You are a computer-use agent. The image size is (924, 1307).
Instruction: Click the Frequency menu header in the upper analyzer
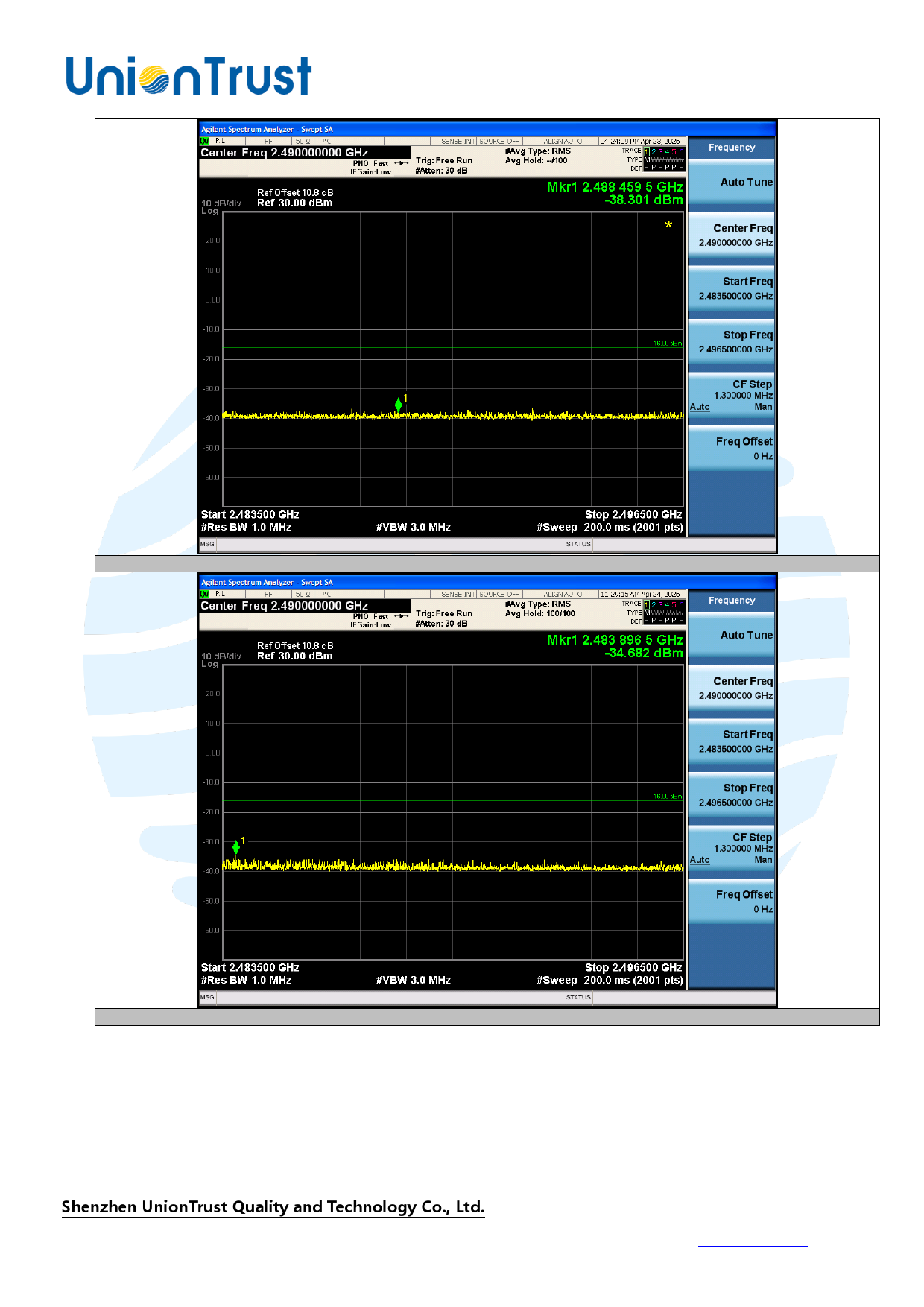point(732,148)
